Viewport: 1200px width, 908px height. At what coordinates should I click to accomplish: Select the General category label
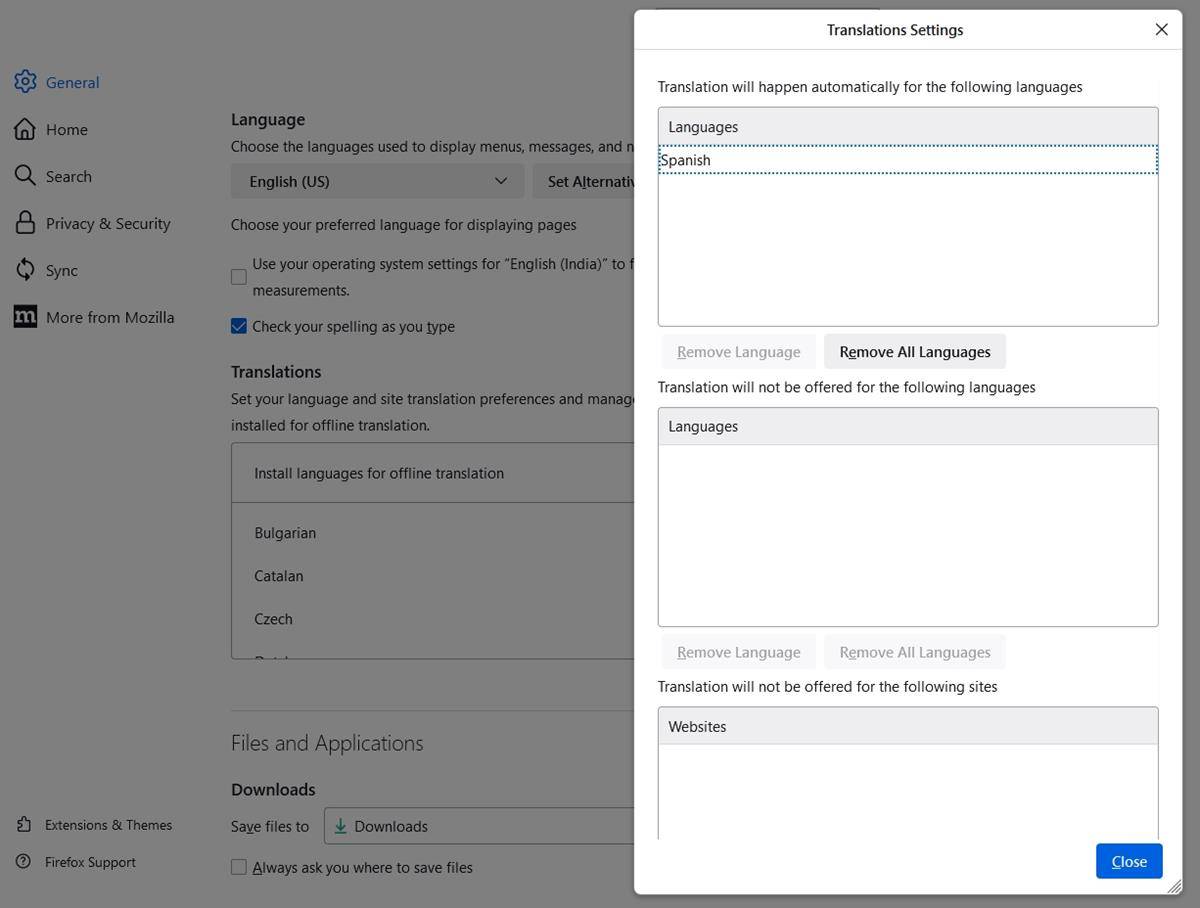(x=73, y=83)
